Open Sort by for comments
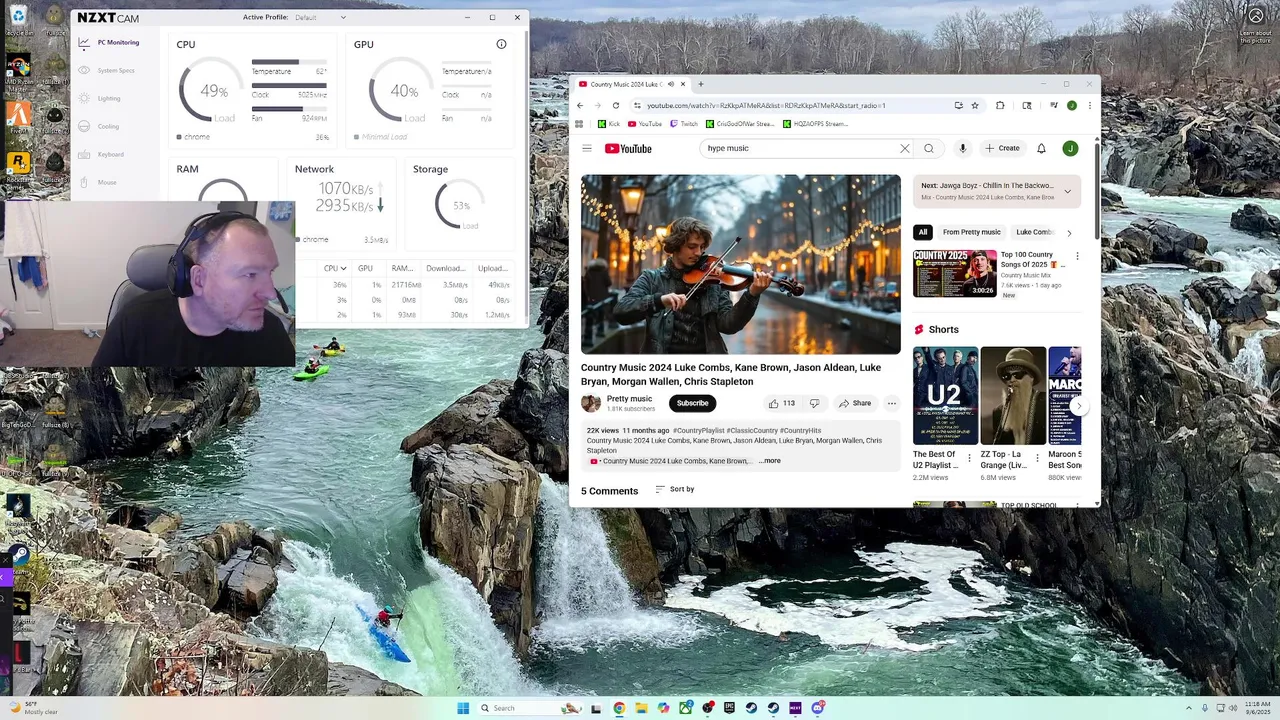 (675, 489)
